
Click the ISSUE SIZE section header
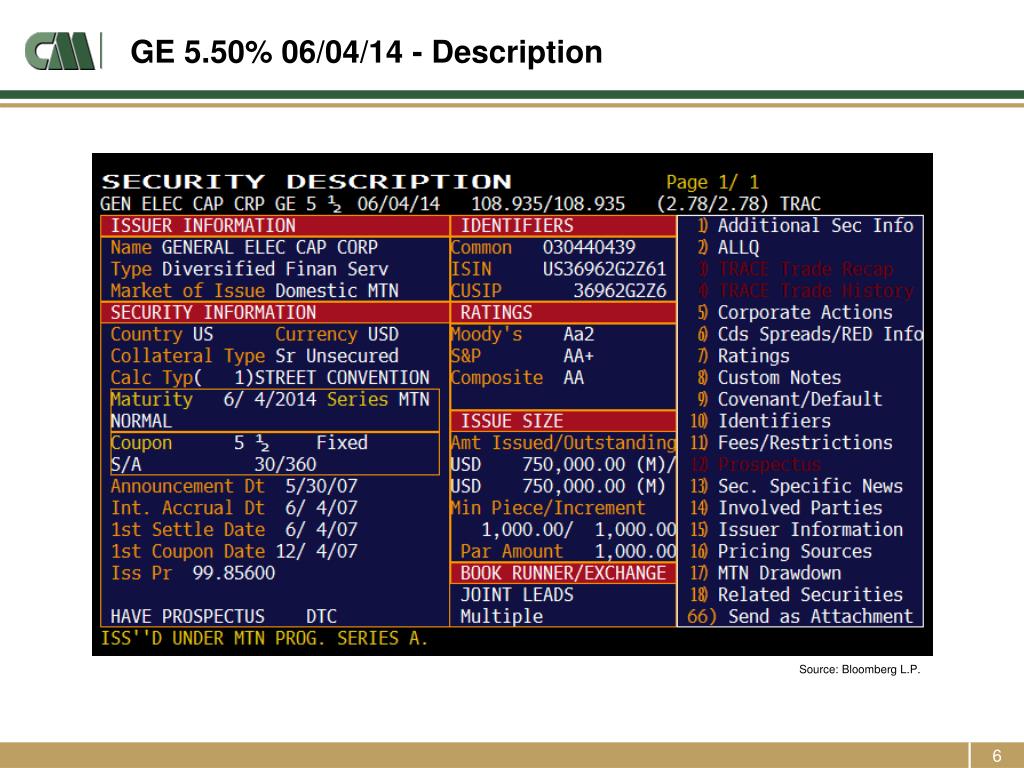(x=564, y=421)
